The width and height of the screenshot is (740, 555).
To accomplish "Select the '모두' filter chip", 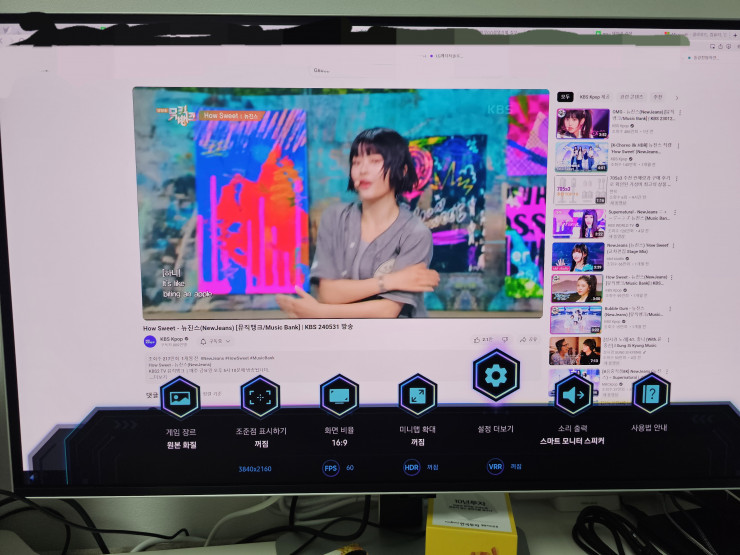I will click(x=565, y=97).
